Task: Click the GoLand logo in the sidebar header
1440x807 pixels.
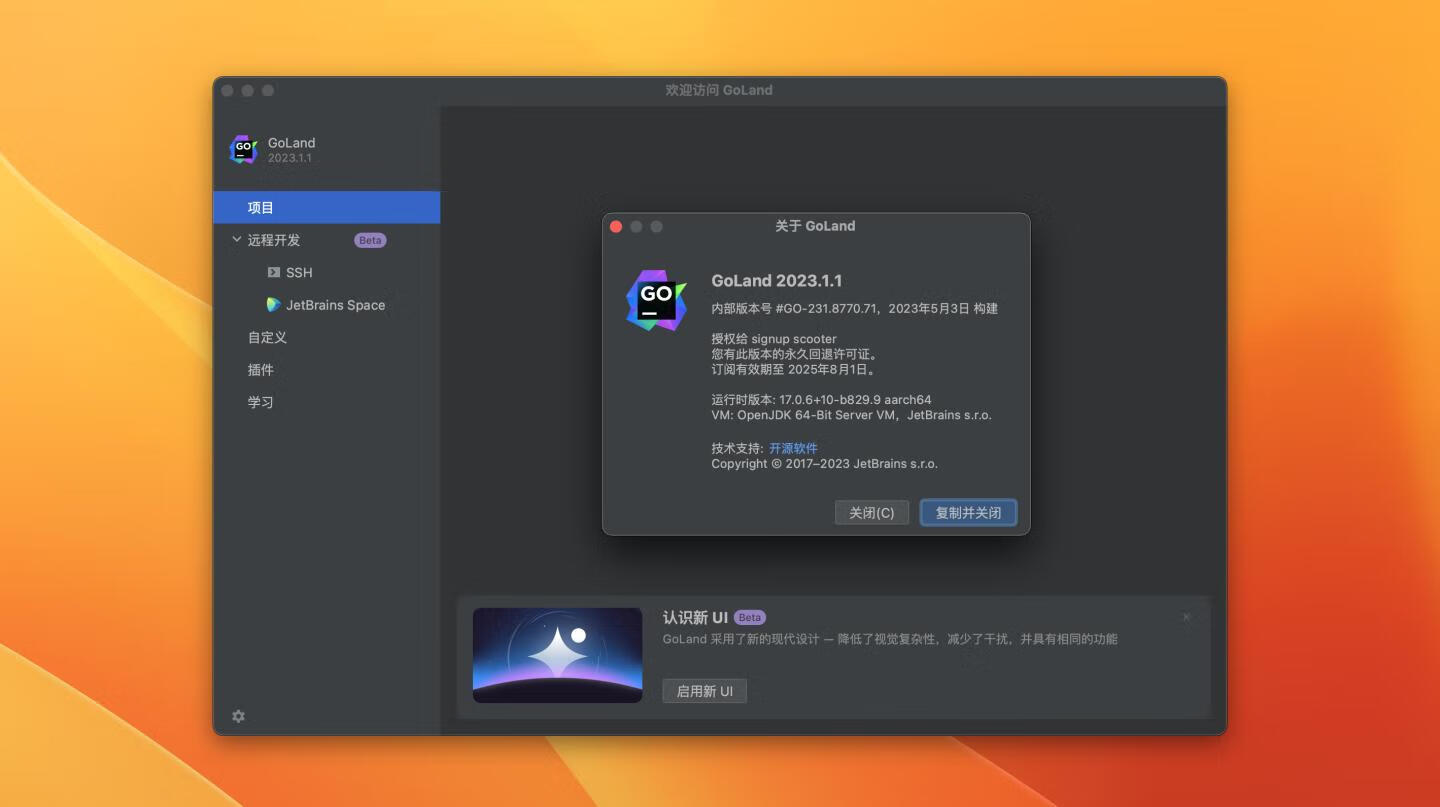Action: pos(243,150)
